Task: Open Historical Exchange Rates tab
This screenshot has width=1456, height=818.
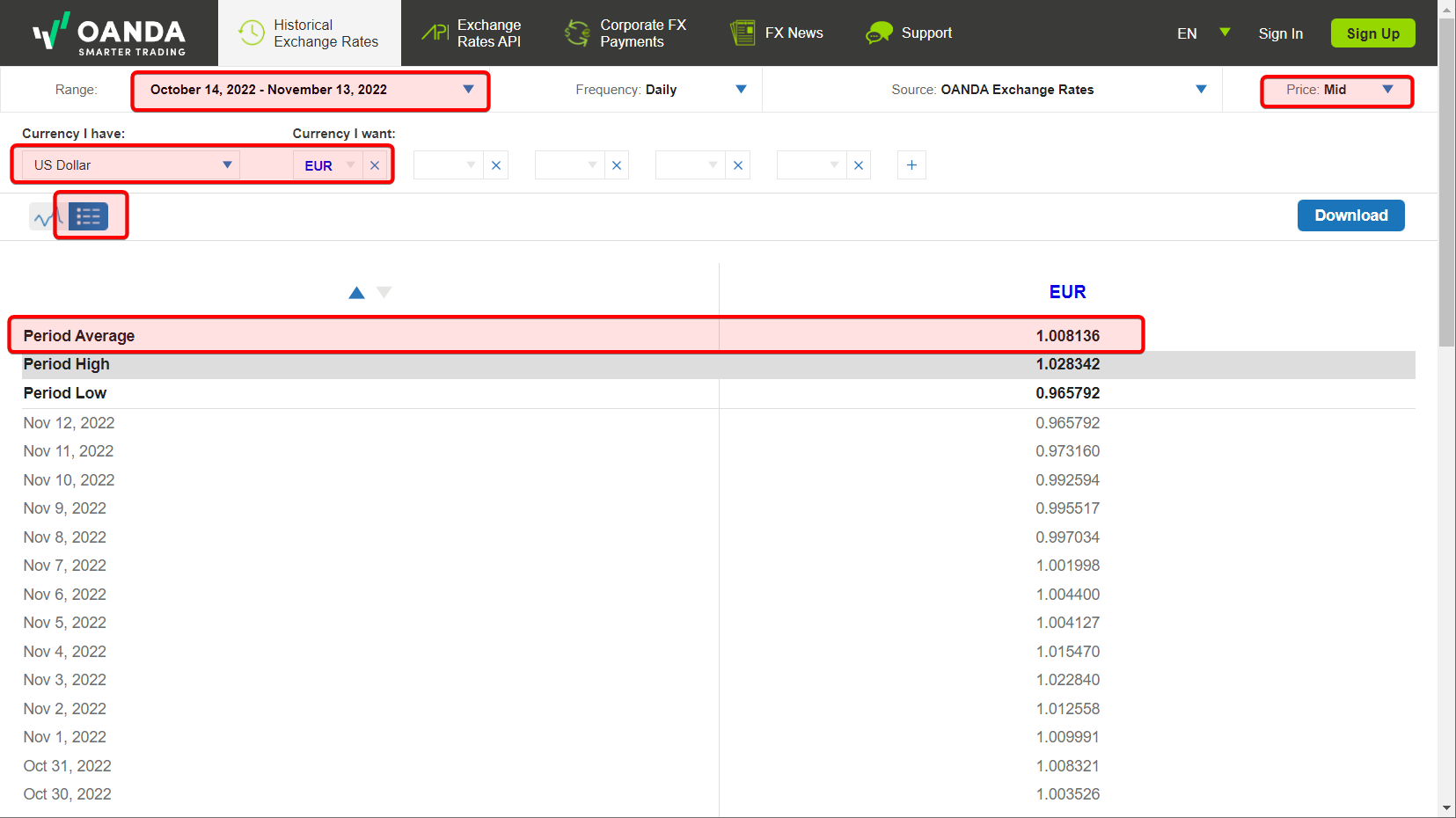Action: [x=309, y=33]
